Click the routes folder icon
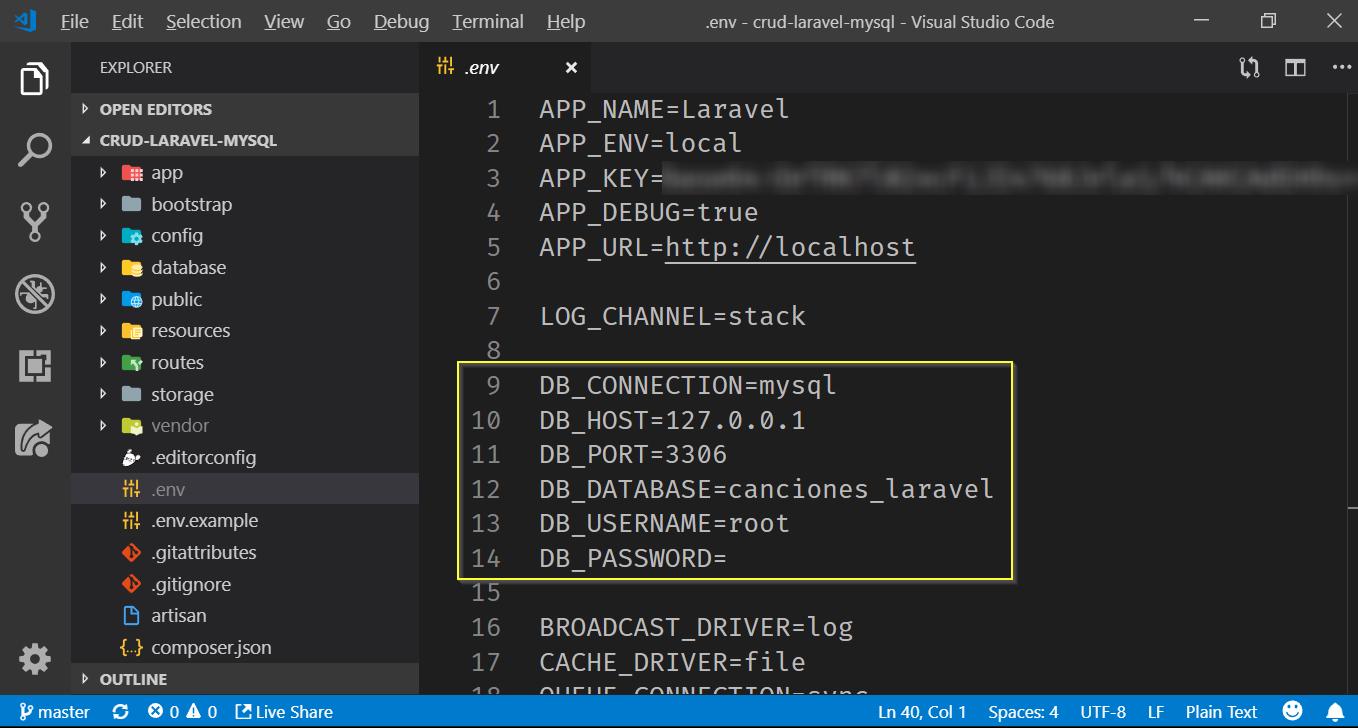1358x728 pixels. pyautogui.click(x=132, y=363)
